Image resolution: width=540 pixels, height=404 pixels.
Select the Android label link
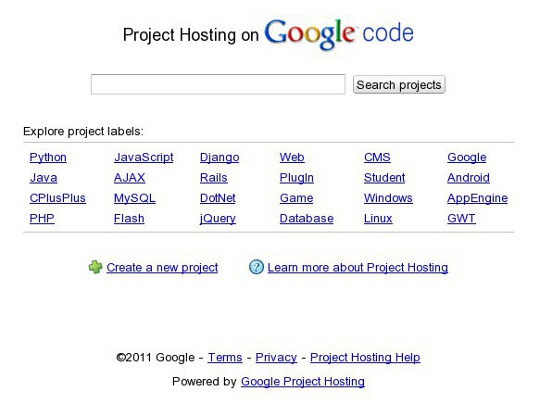click(x=468, y=178)
